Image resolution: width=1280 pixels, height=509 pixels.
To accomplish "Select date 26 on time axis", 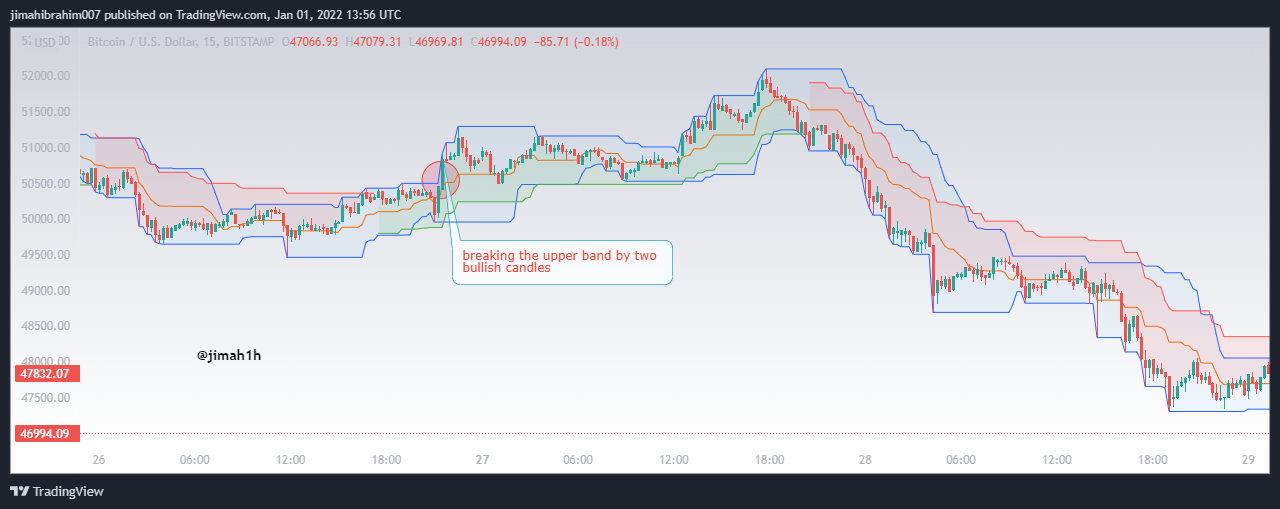I will point(98,460).
